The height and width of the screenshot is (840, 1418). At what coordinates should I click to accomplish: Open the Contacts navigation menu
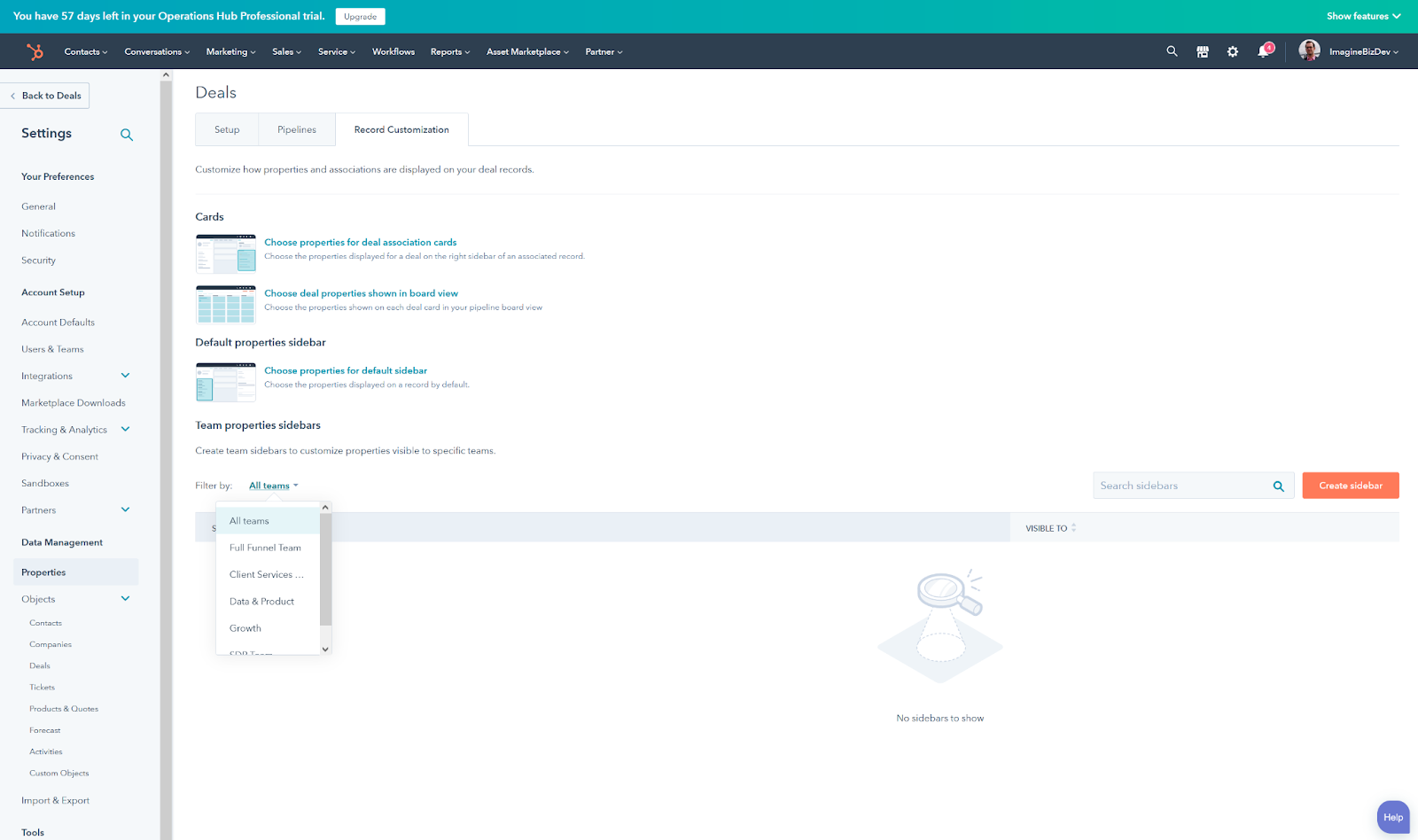(86, 51)
